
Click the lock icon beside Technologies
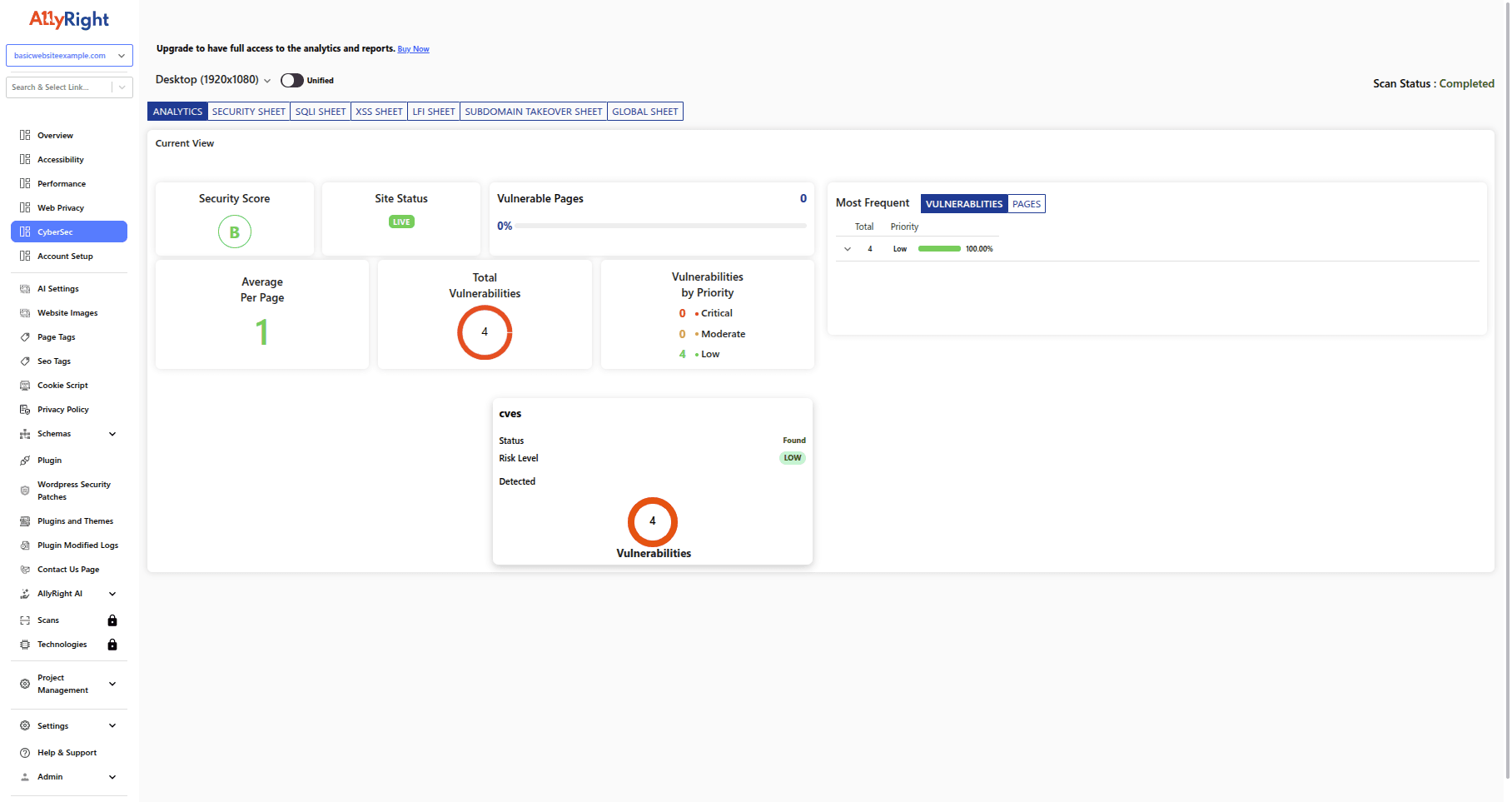click(112, 644)
